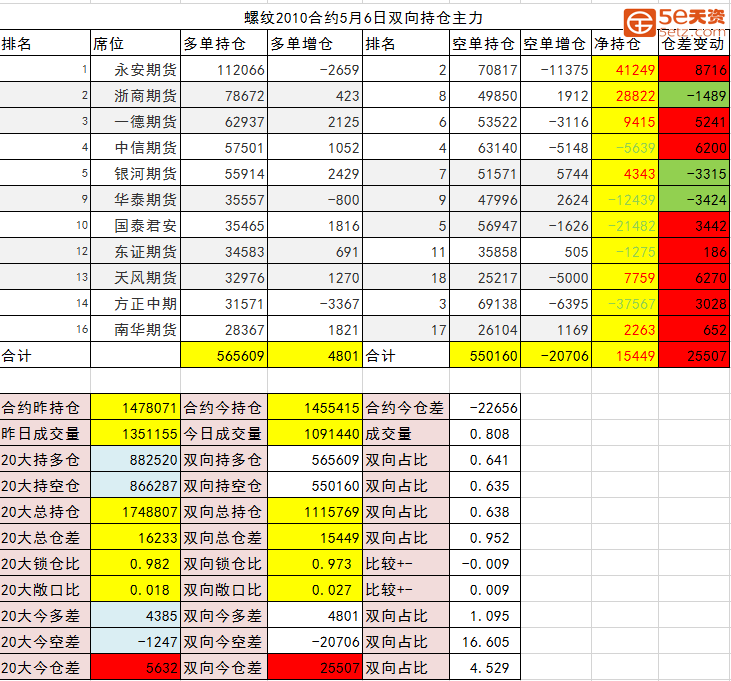This screenshot has width=731, height=681.
Task: Select value 16233 for 20大总仓差
Action: 135,538
